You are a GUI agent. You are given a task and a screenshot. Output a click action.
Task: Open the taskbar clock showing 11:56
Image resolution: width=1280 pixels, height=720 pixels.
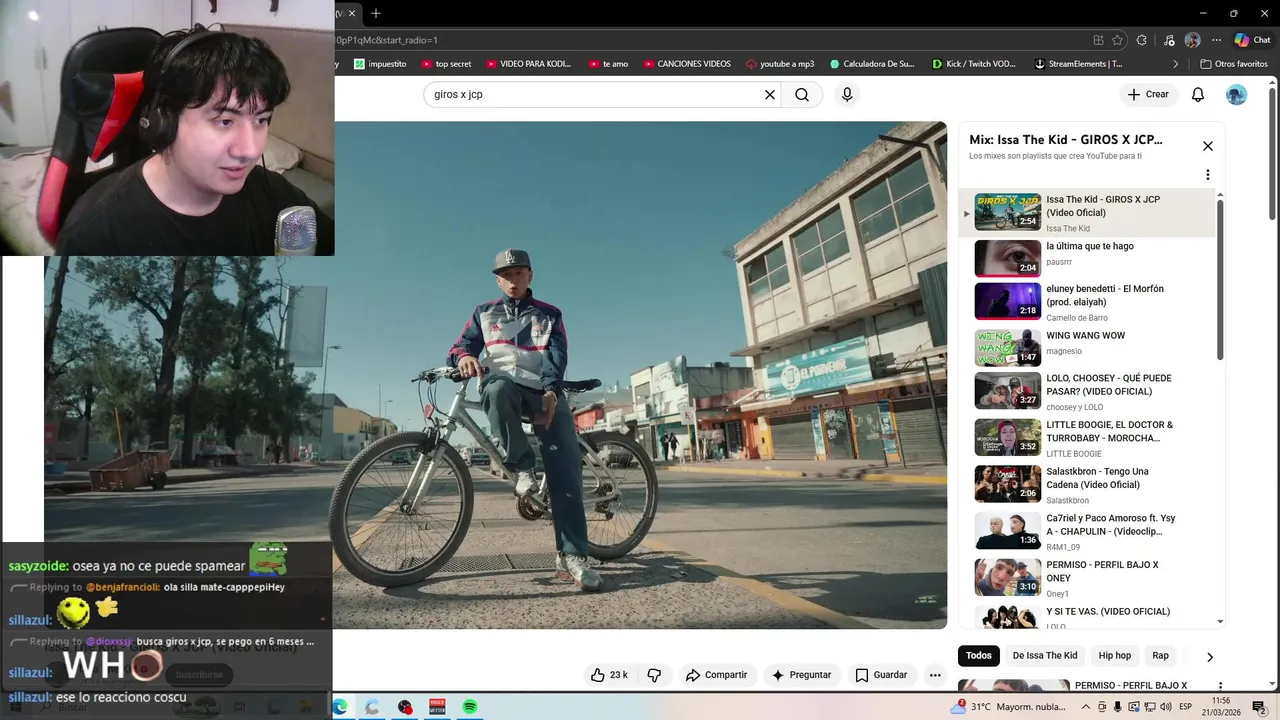(1220, 707)
